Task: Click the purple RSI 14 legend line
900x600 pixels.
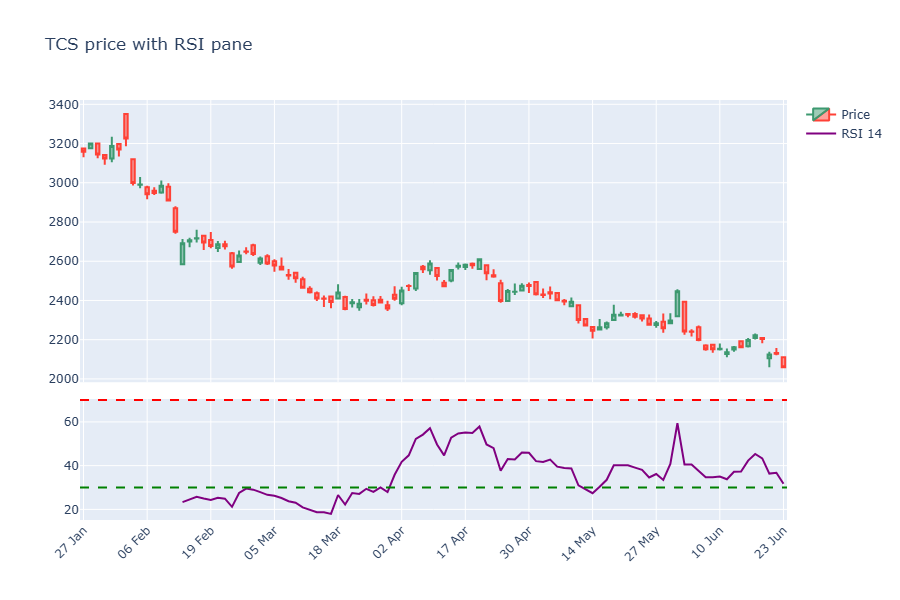Action: pyautogui.click(x=821, y=133)
